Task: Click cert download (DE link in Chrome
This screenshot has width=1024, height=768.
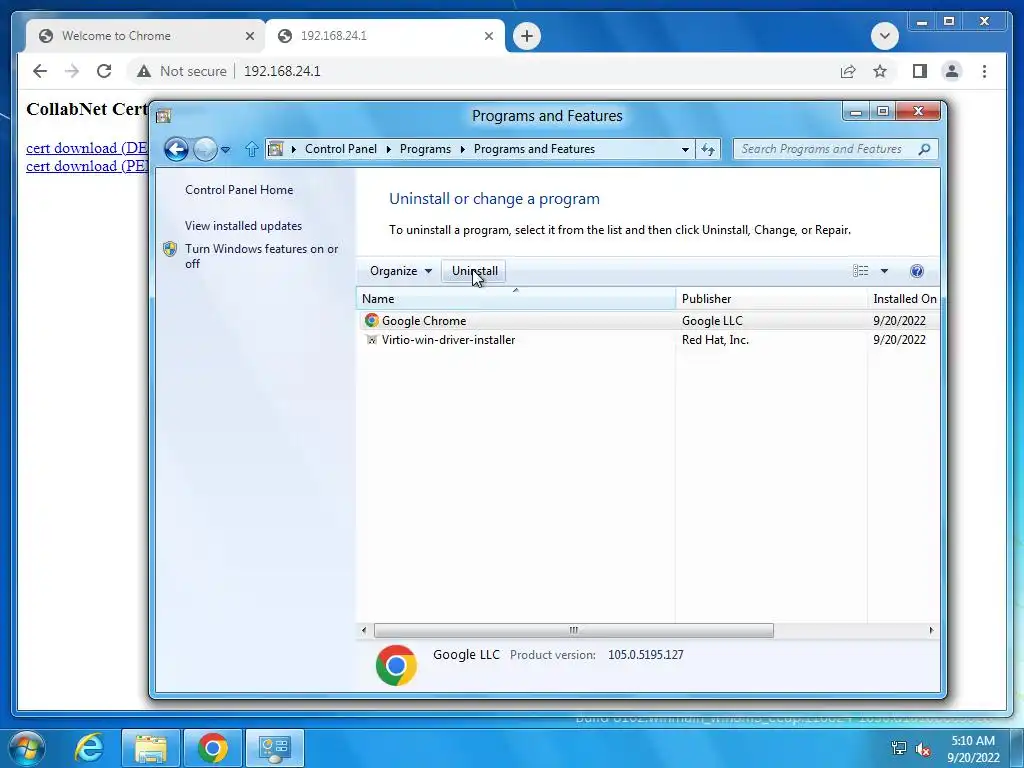Action: 87,148
